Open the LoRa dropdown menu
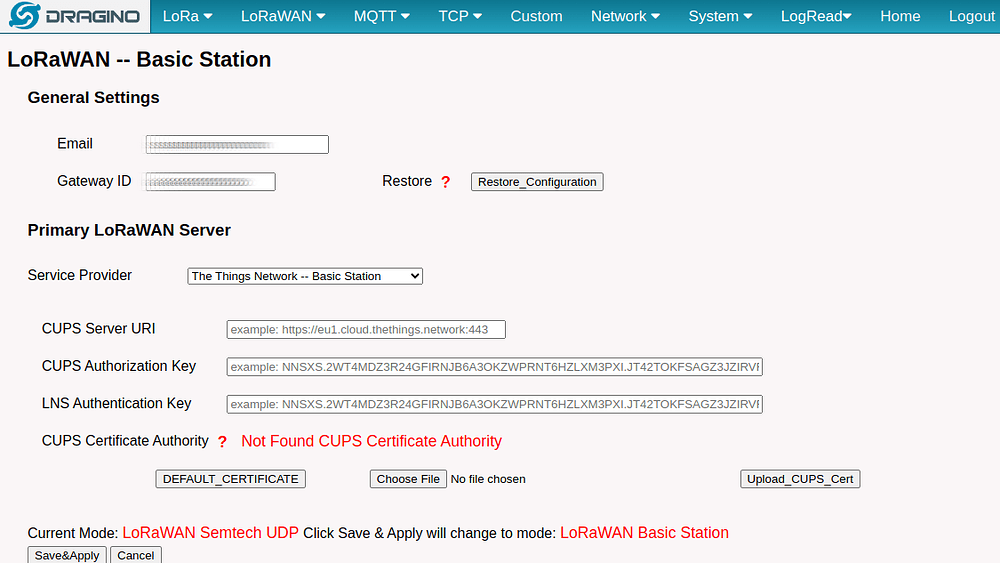The height and width of the screenshot is (563, 1000). pyautogui.click(x=188, y=17)
